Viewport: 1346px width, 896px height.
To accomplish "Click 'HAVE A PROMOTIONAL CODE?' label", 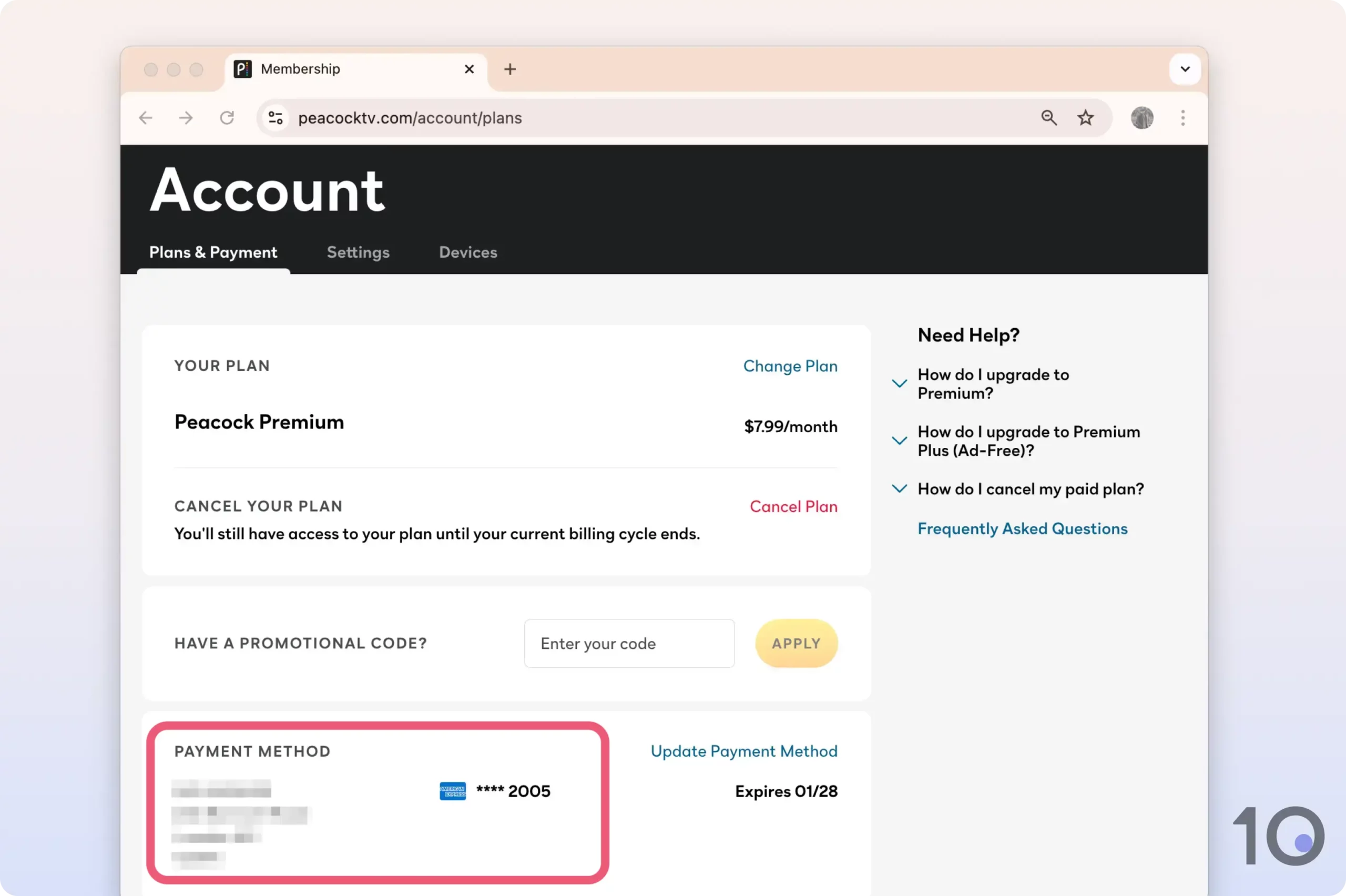I will click(x=301, y=643).
